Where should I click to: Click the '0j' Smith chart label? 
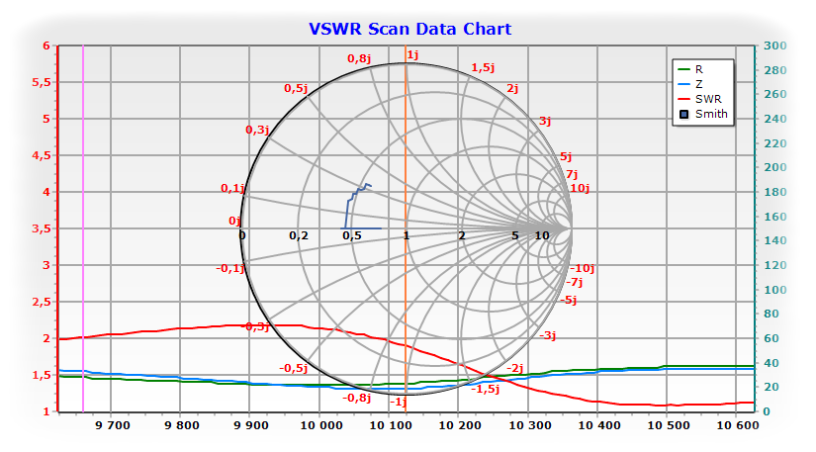click(235, 221)
